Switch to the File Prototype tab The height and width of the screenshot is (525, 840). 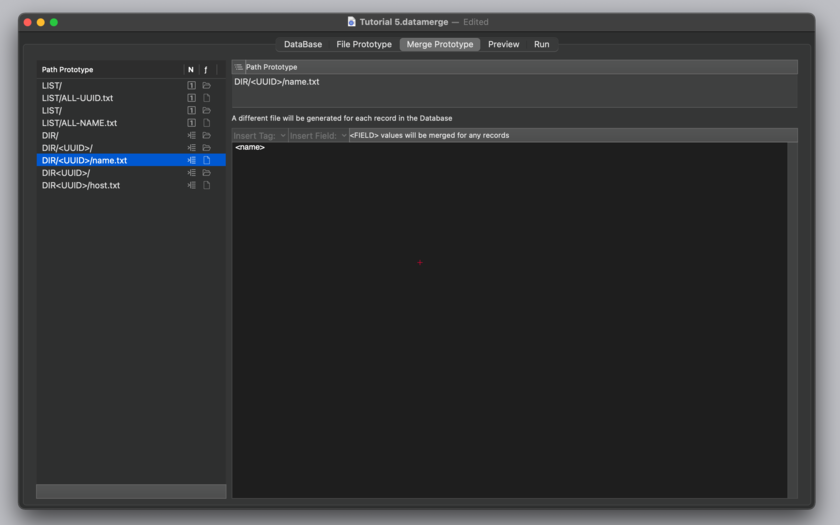pos(364,44)
